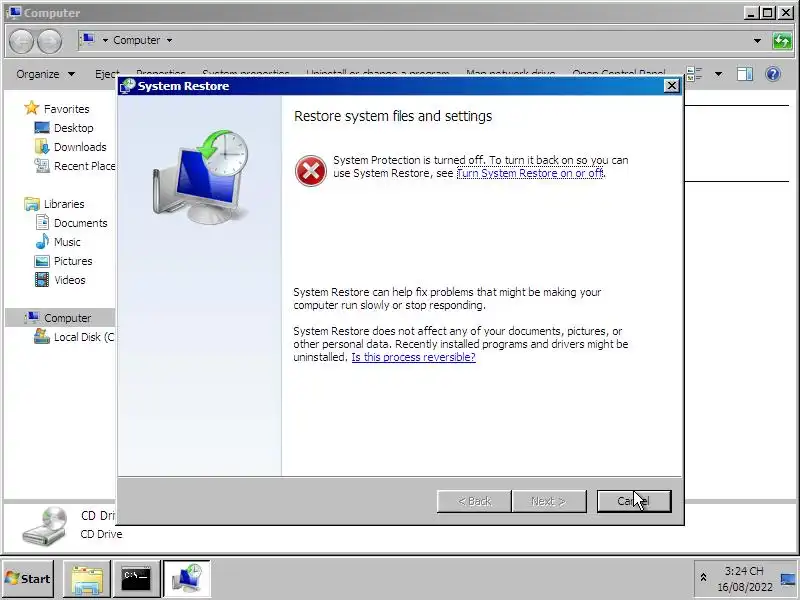The height and width of the screenshot is (600, 800).
Task: Go forward in Computer window
Action: click(49, 41)
